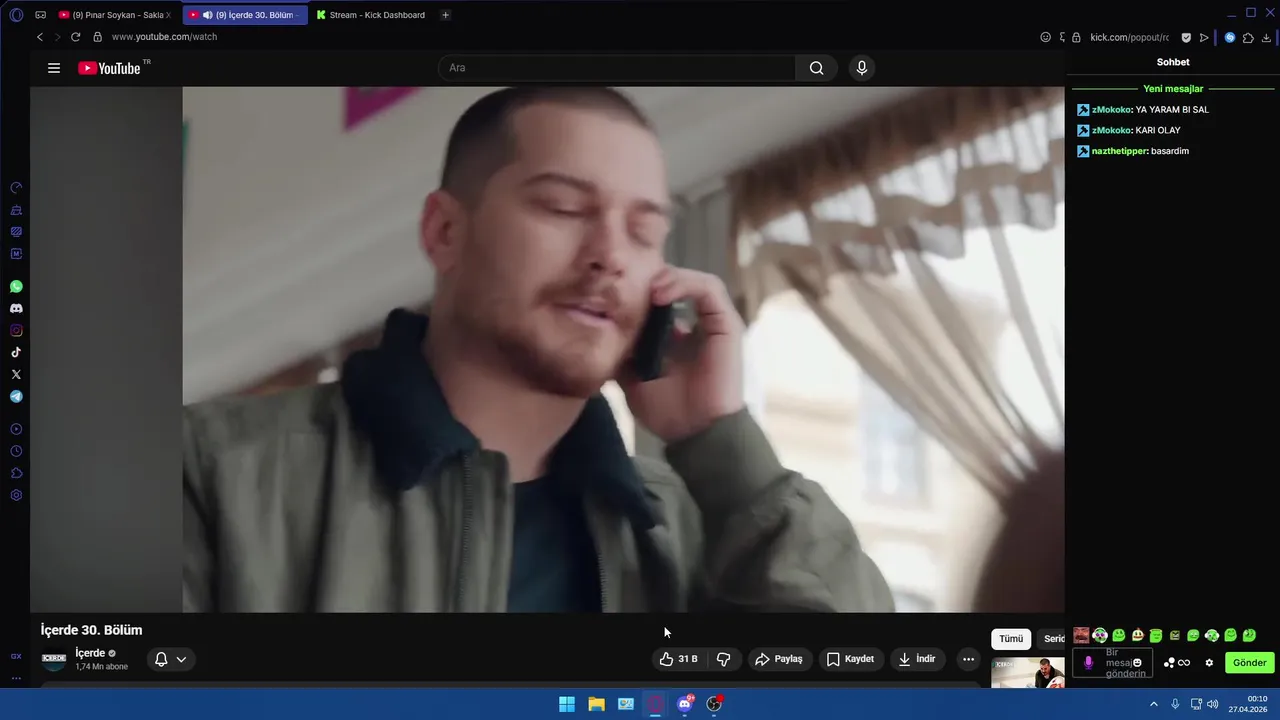
Task: Open GX Control speedometer sidebar icon
Action: (x=16, y=188)
